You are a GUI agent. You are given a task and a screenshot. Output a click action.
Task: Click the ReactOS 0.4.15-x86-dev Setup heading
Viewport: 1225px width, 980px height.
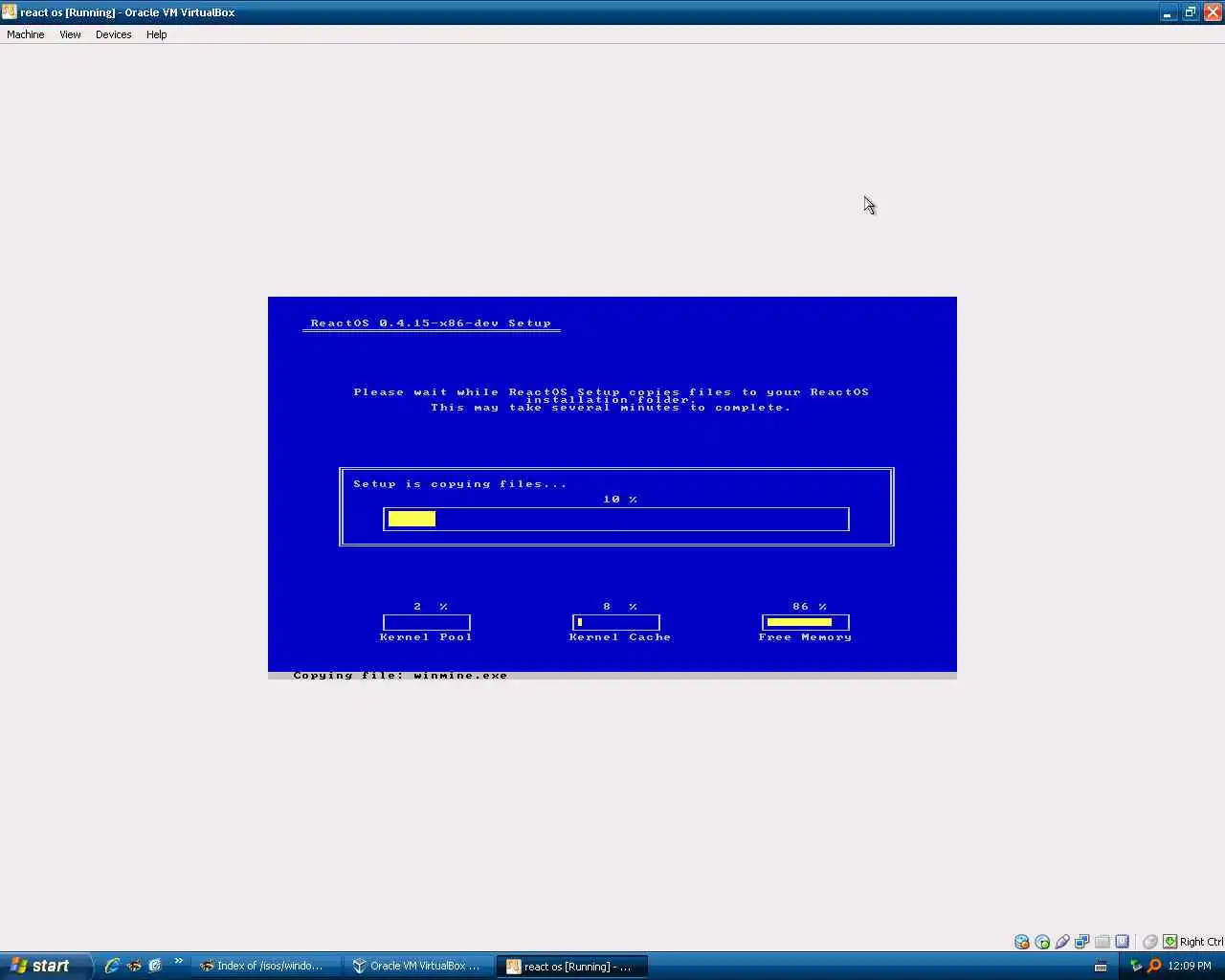click(x=431, y=323)
